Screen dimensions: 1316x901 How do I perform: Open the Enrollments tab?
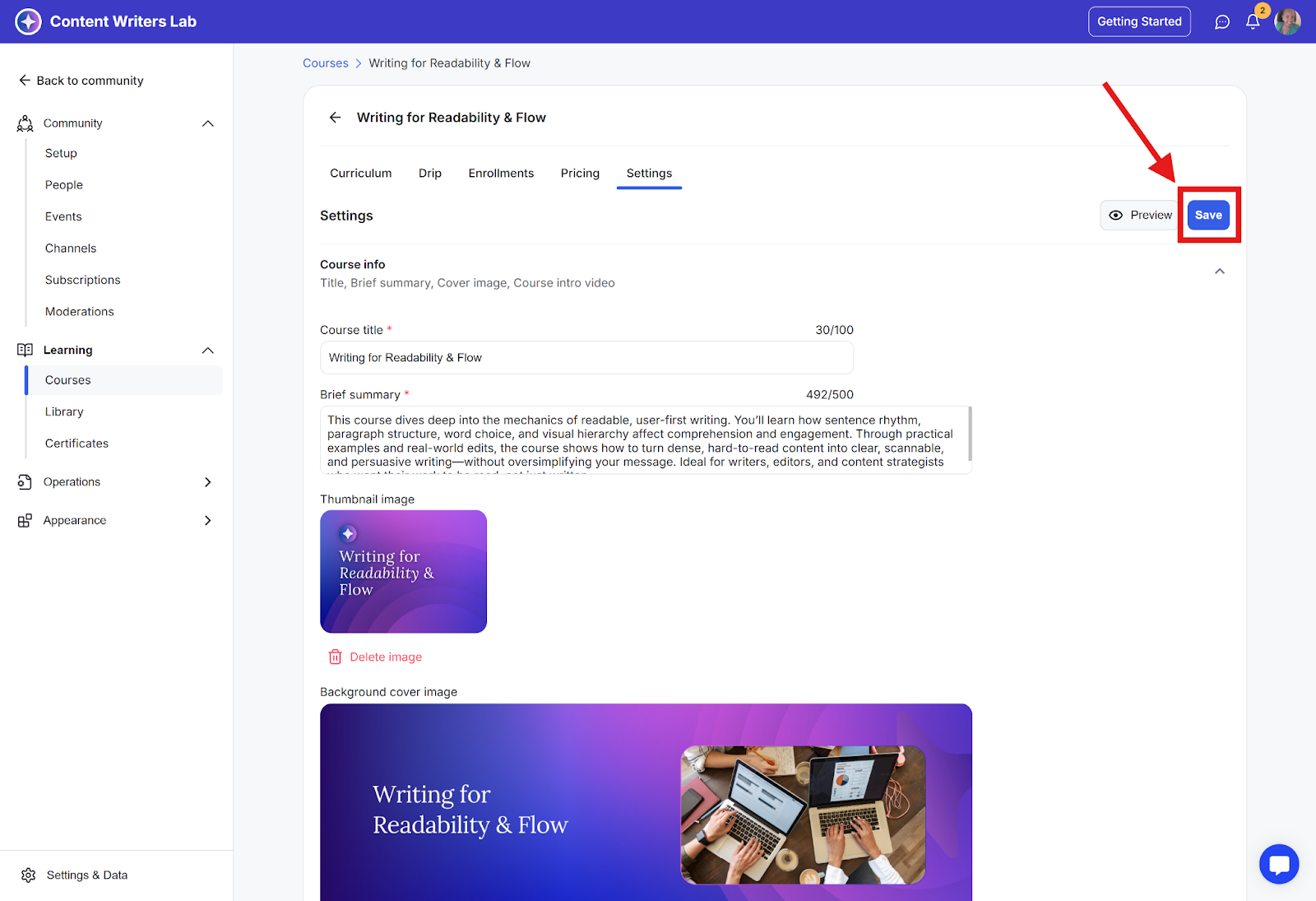(501, 174)
